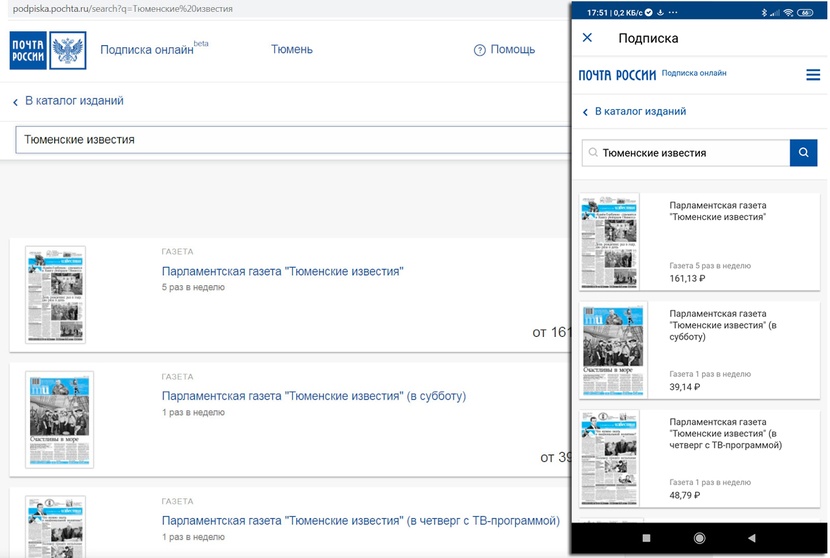
Task: Go back via desktop В каталог изданий link
Action: coord(74,101)
